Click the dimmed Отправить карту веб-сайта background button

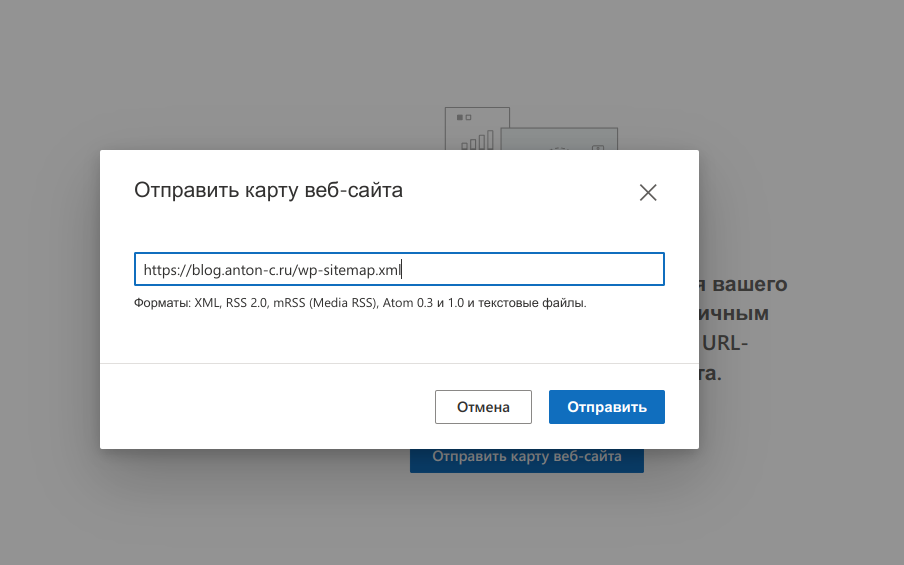click(527, 457)
